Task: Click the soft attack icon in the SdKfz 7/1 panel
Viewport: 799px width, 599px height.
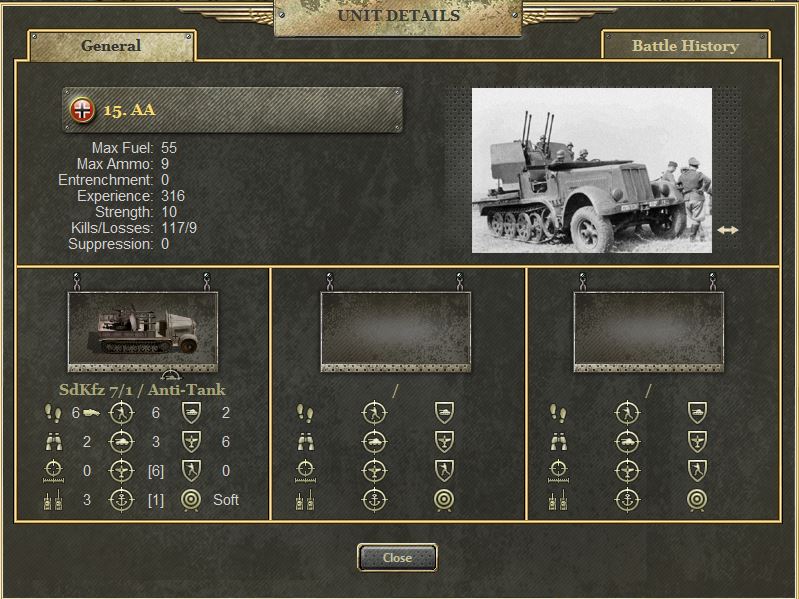Action: coord(121,413)
